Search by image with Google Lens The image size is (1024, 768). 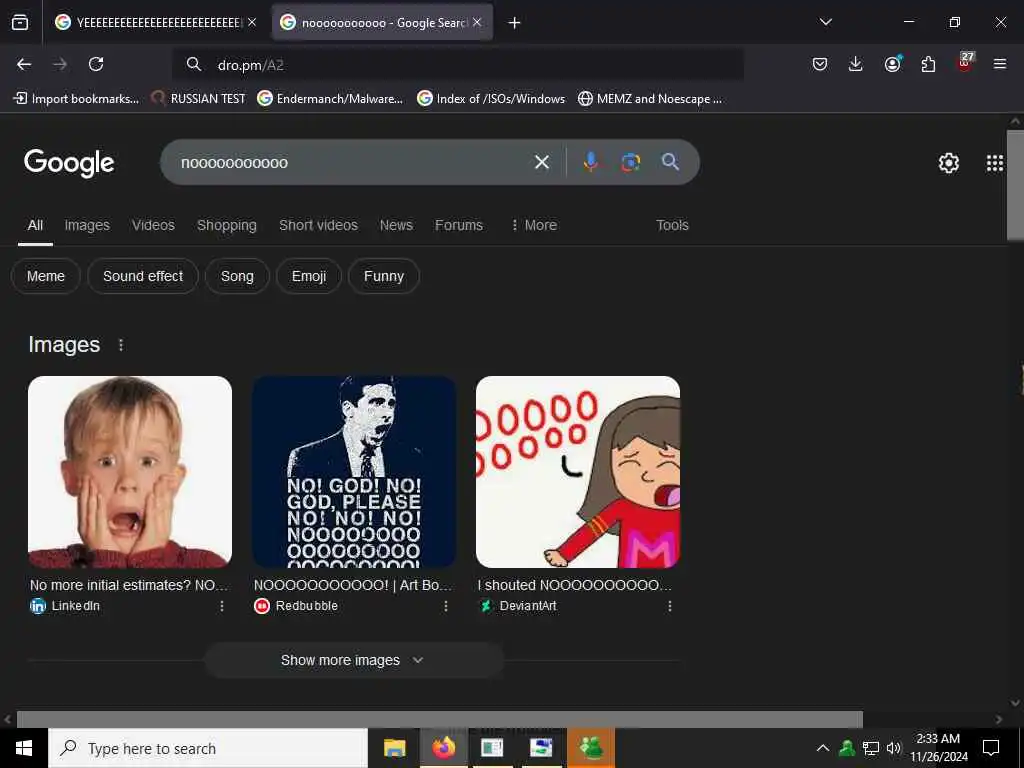630,162
